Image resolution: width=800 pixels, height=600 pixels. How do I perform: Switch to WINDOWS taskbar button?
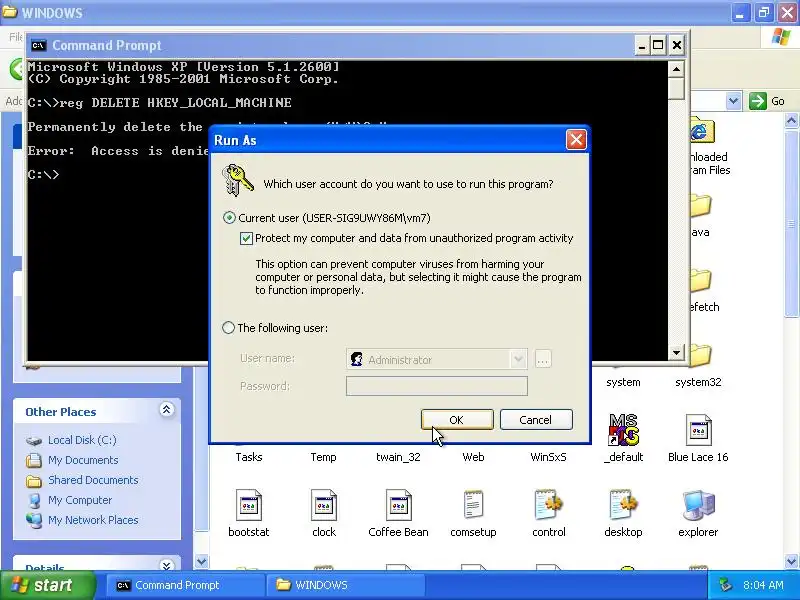(346, 585)
